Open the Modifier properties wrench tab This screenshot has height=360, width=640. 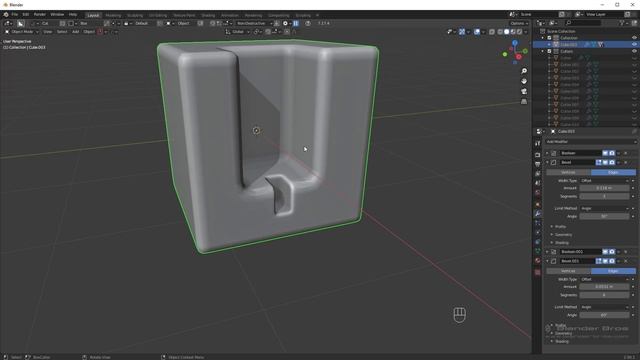point(538,213)
